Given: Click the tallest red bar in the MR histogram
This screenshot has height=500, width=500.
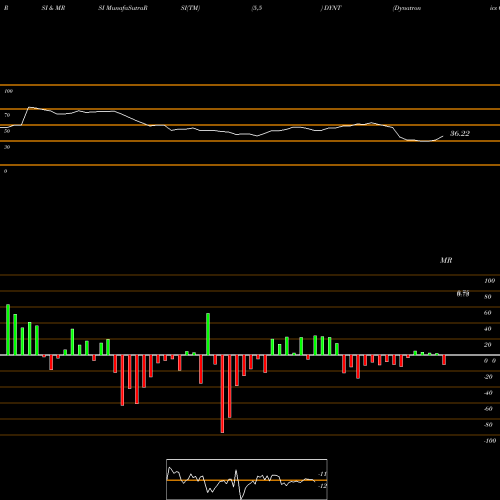Looking at the screenshot, I should point(222,394).
